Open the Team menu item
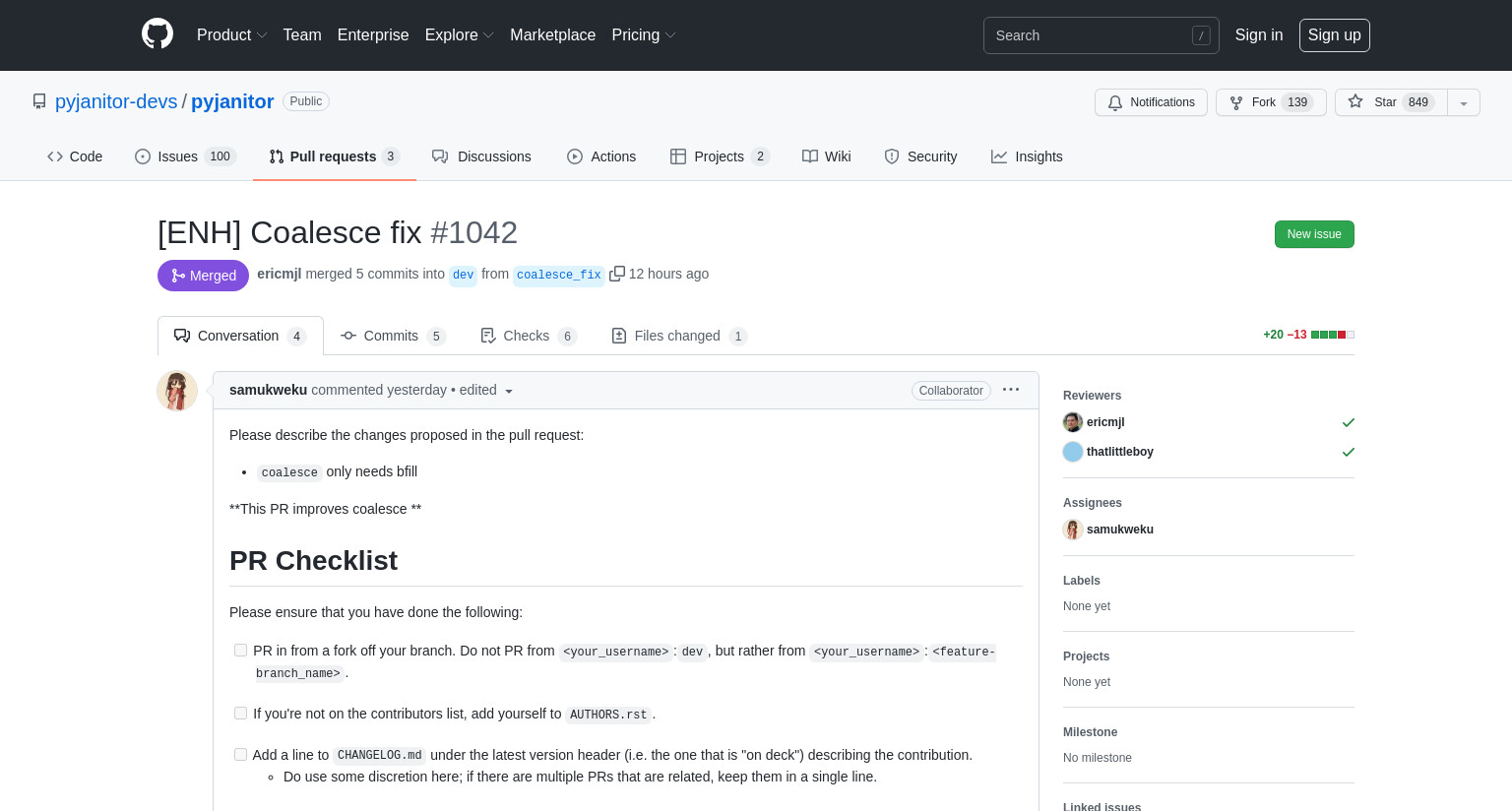Screen dimensions: 1512x811 pyautogui.click(x=302, y=35)
